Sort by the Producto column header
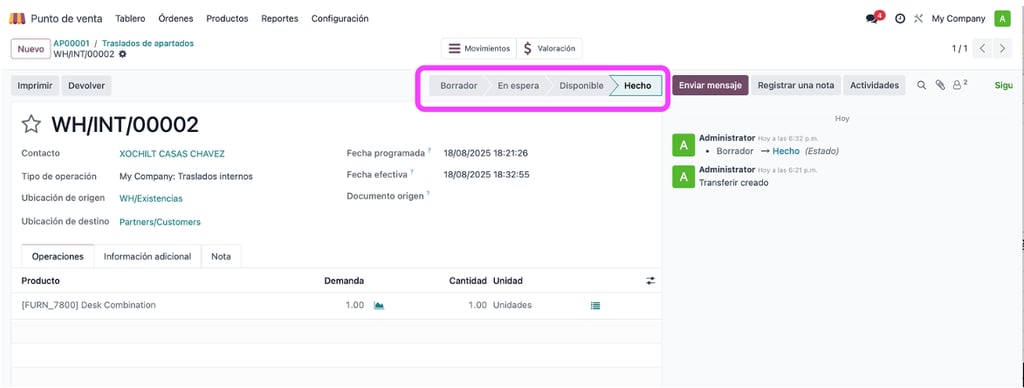This screenshot has width=1024, height=388. 40,281
